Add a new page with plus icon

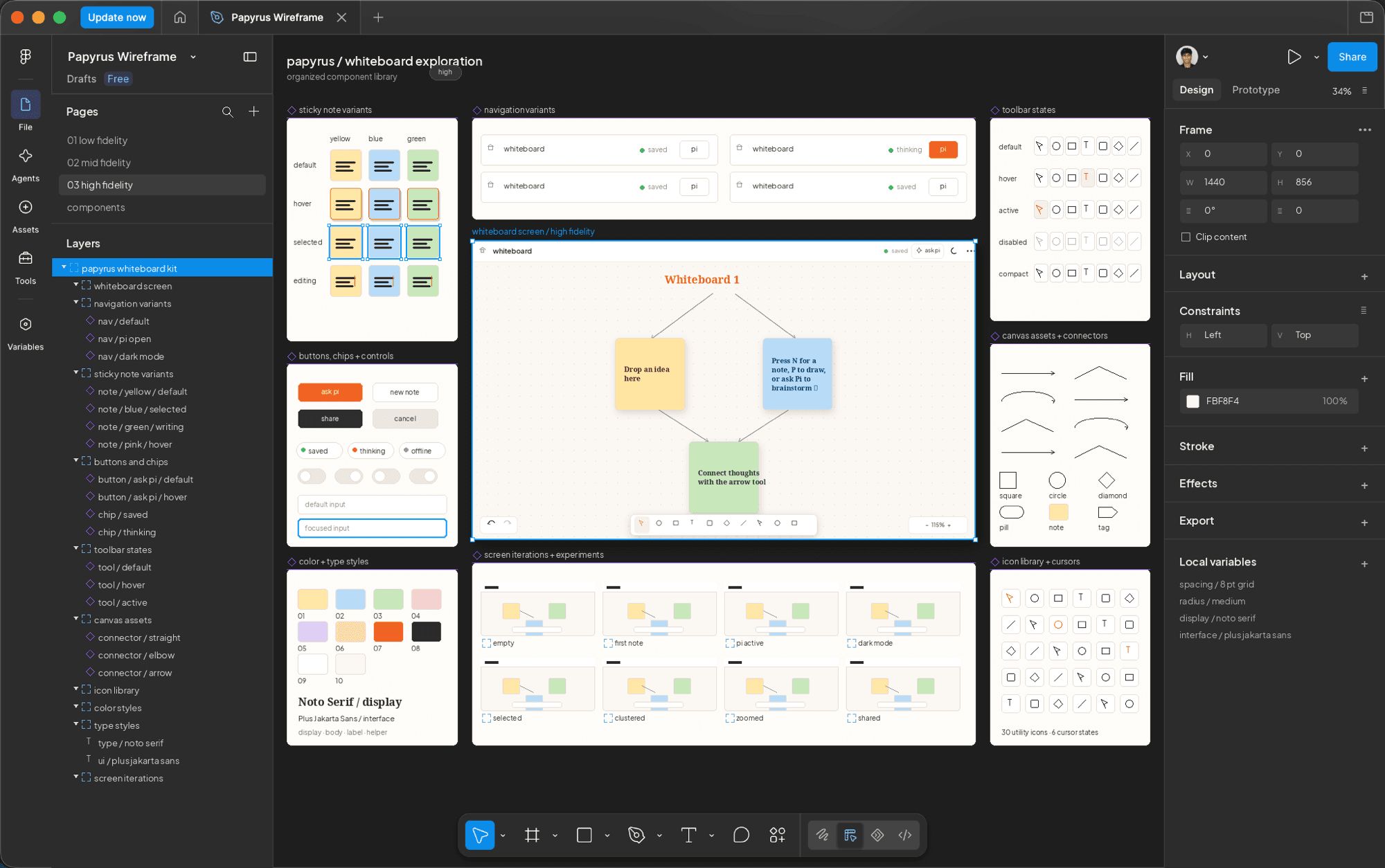(254, 111)
